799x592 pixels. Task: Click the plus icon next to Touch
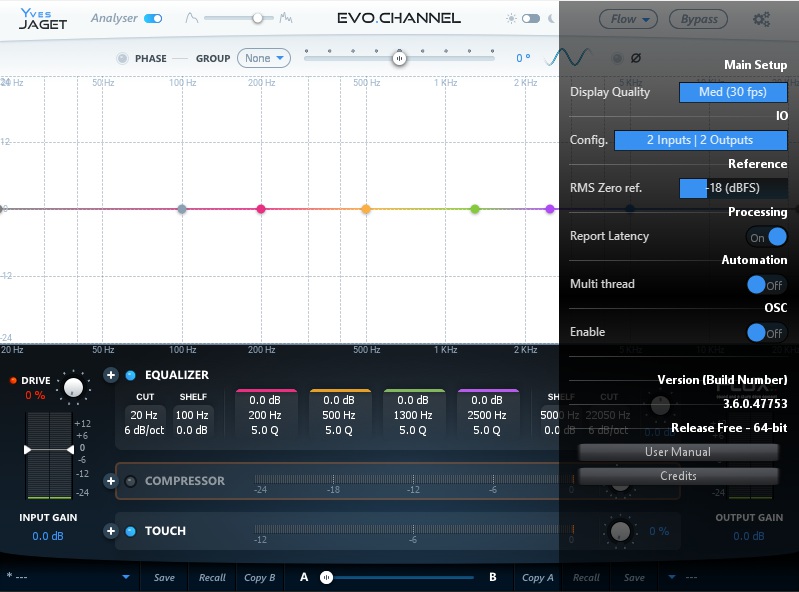pos(111,531)
